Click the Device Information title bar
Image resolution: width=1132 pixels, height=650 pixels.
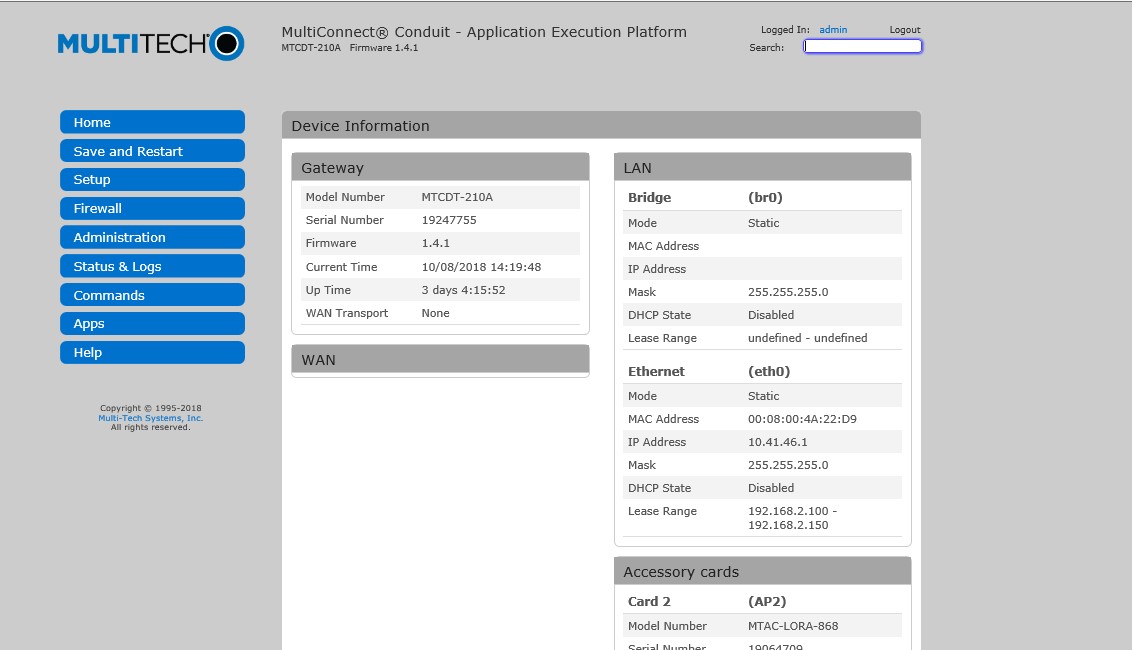point(600,126)
